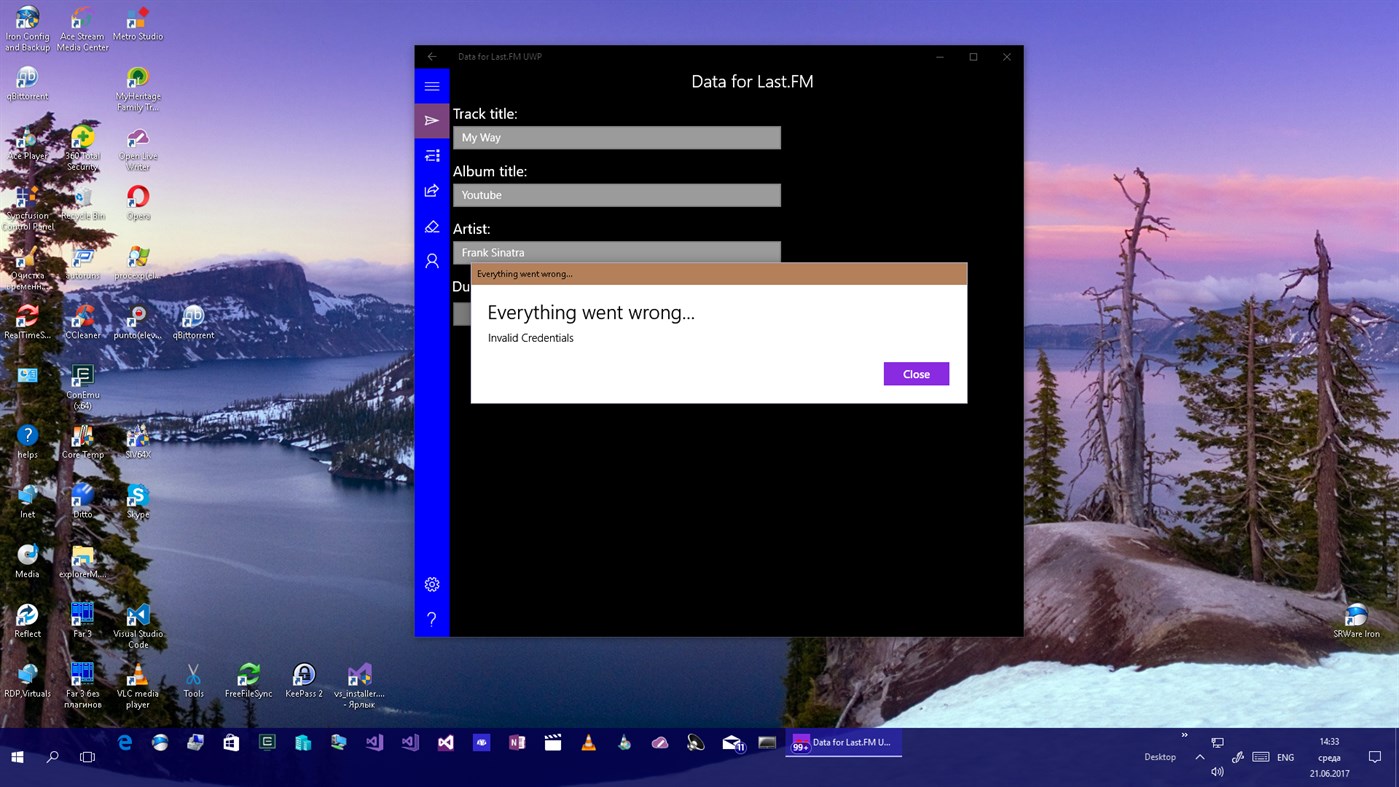Launch VLC media player desktop shortcut
1399x787 pixels.
point(138,686)
